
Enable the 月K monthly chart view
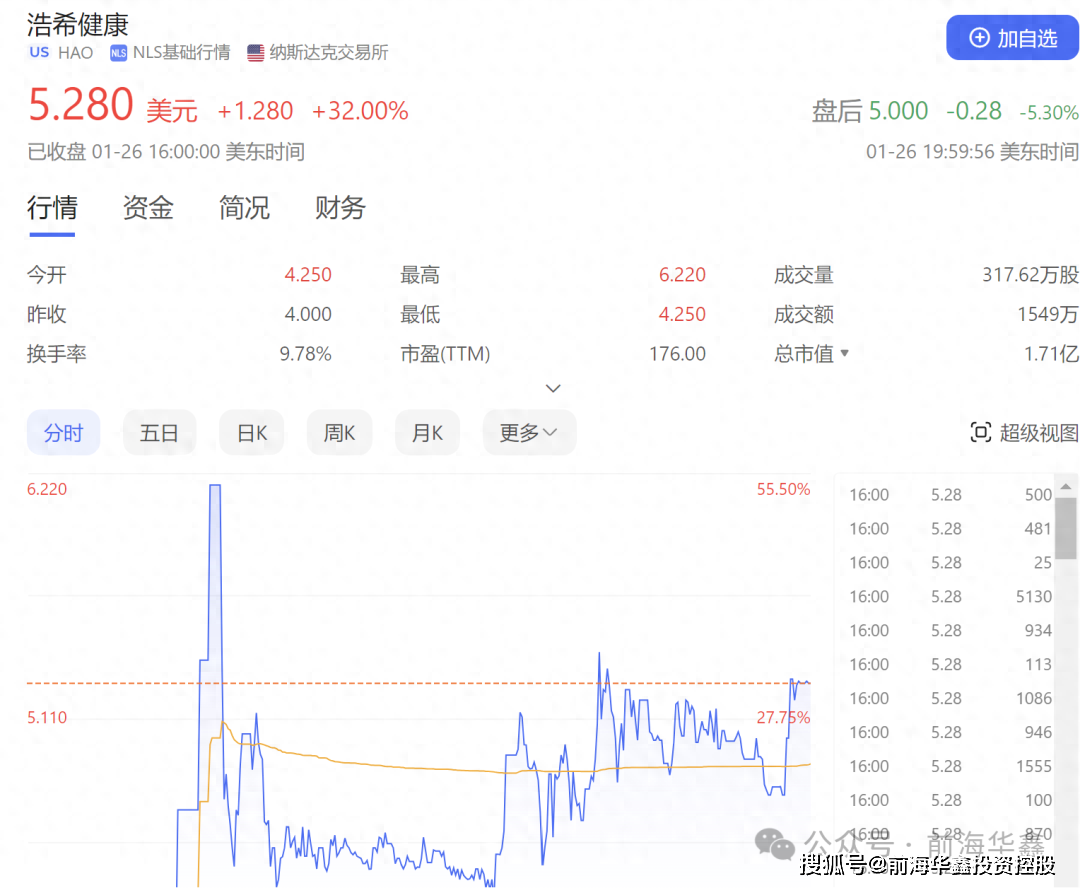[427, 431]
